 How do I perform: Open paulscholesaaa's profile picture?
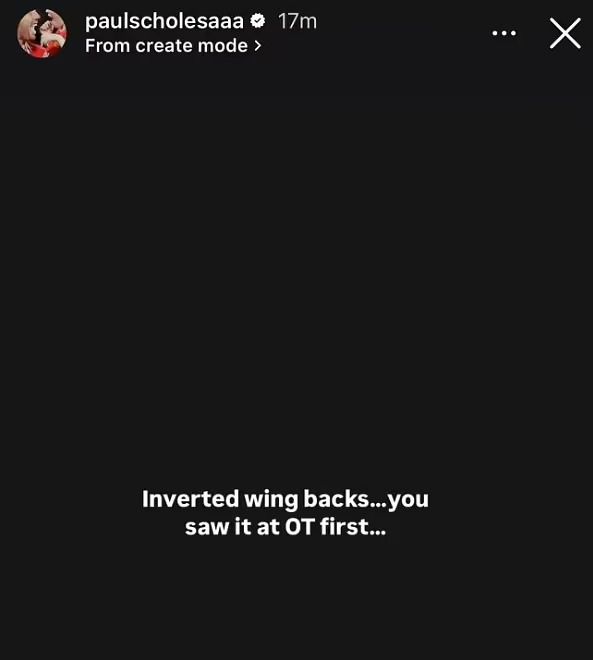[42, 33]
